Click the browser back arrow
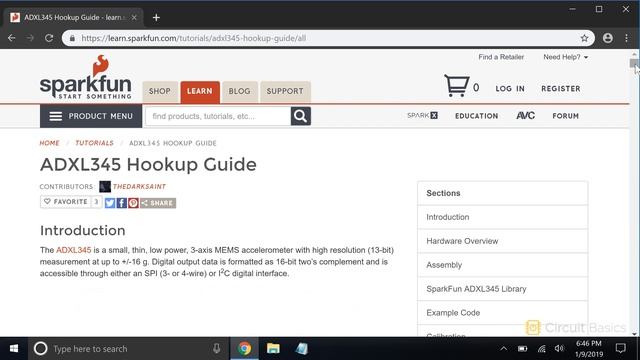Image resolution: width=640 pixels, height=360 pixels. coord(11,38)
